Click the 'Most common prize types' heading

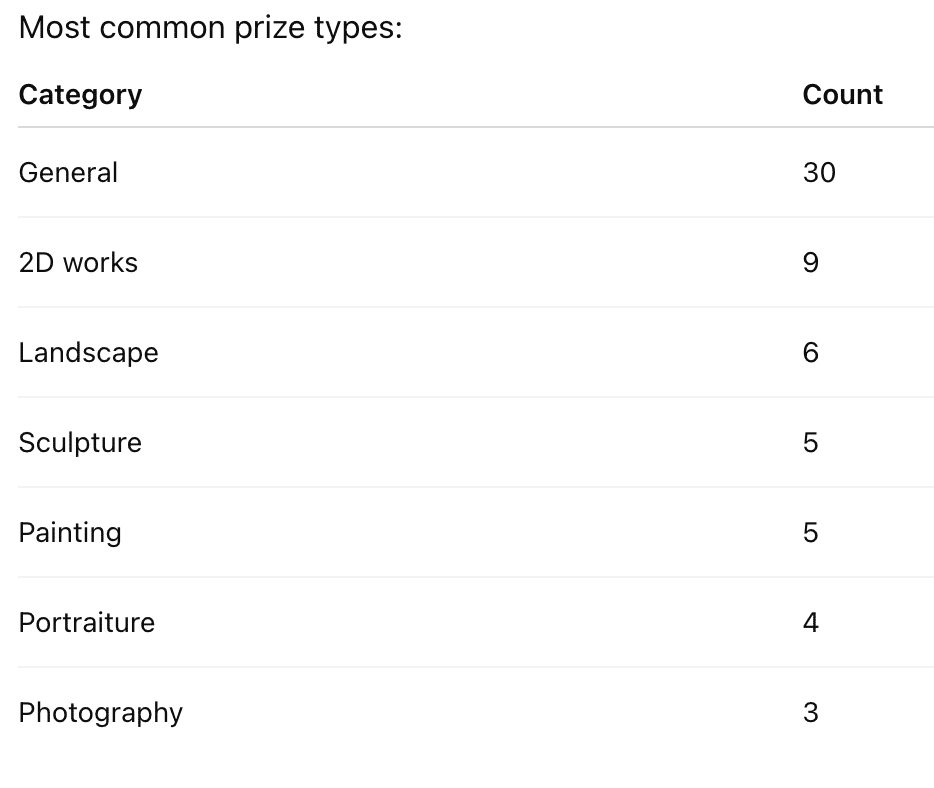click(210, 27)
